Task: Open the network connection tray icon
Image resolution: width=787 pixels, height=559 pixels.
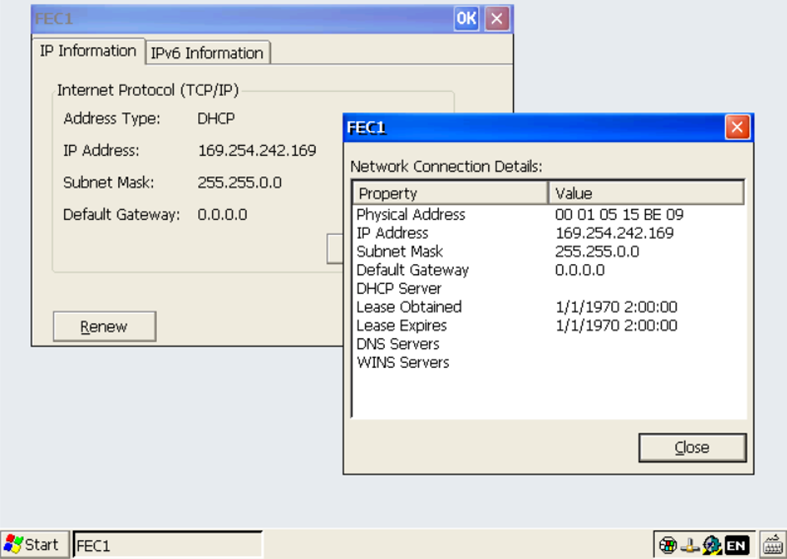Action: point(690,545)
